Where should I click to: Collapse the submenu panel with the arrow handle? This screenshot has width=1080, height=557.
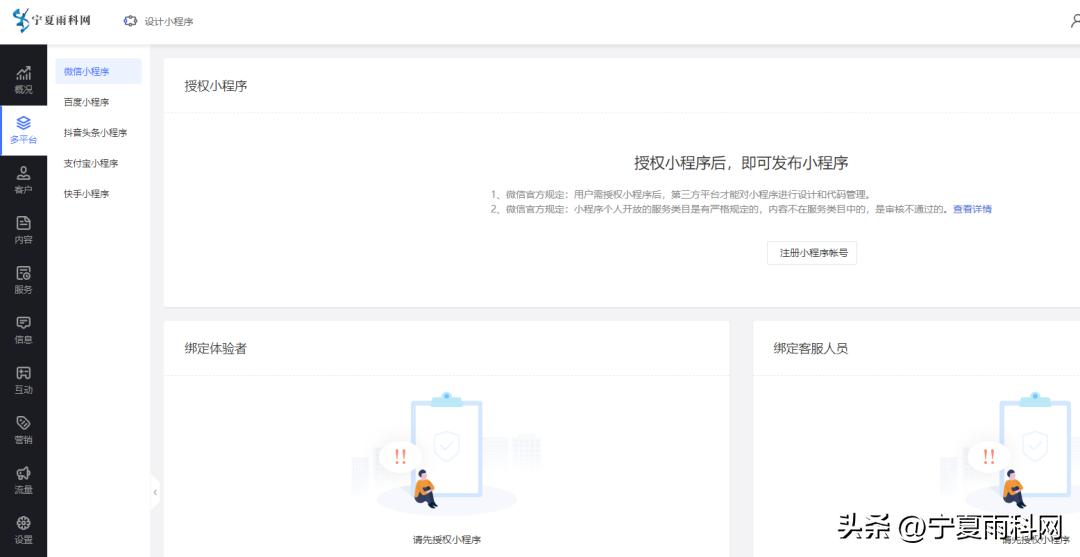[155, 492]
